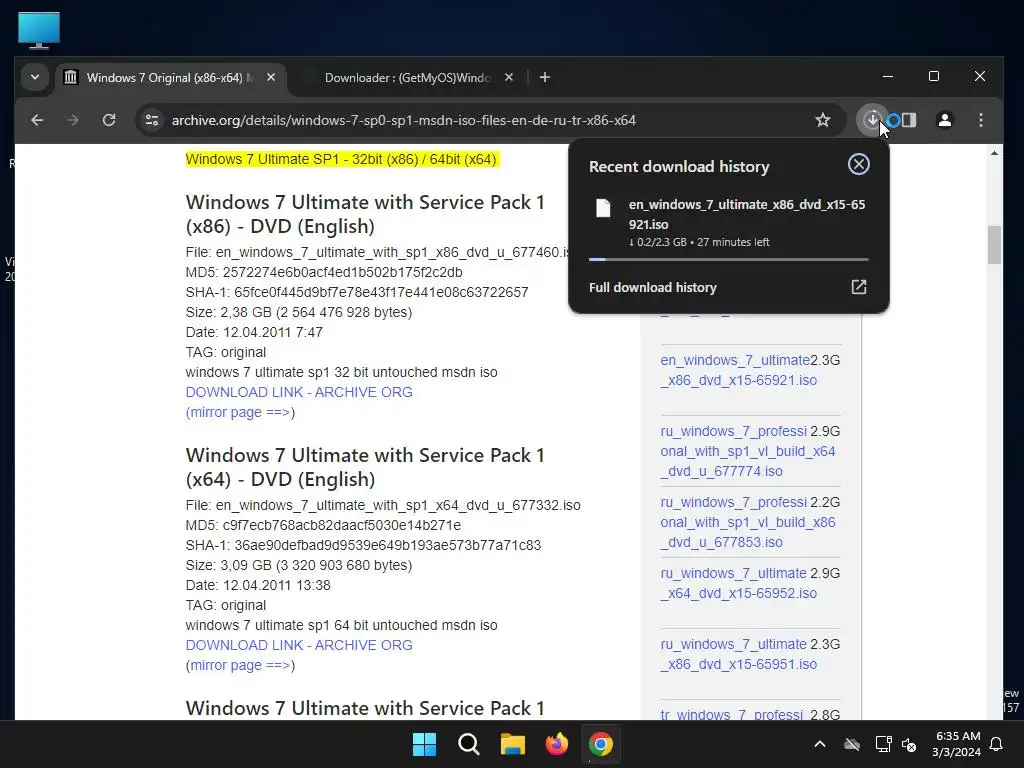Viewport: 1024px width, 768px height.
Task: Click the muted volume tray icon
Action: (908, 744)
